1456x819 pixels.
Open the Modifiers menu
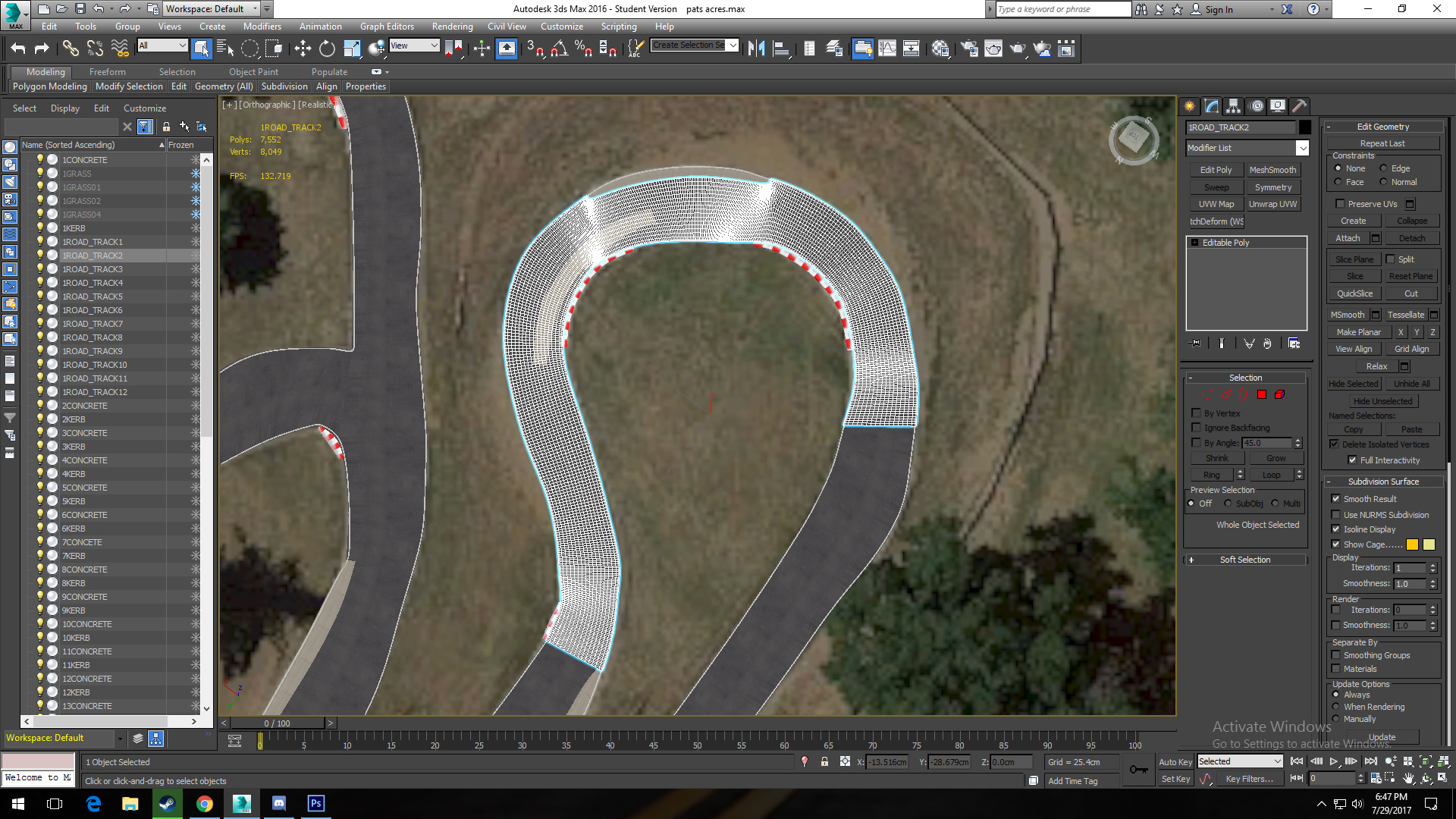point(262,27)
